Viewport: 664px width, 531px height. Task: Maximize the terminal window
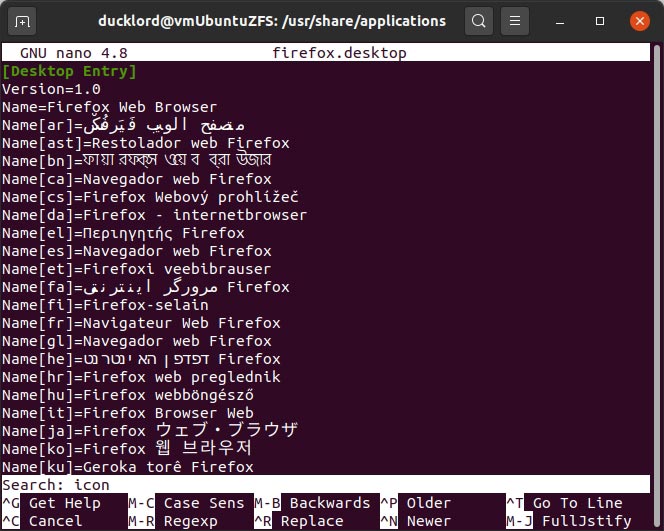(600, 21)
